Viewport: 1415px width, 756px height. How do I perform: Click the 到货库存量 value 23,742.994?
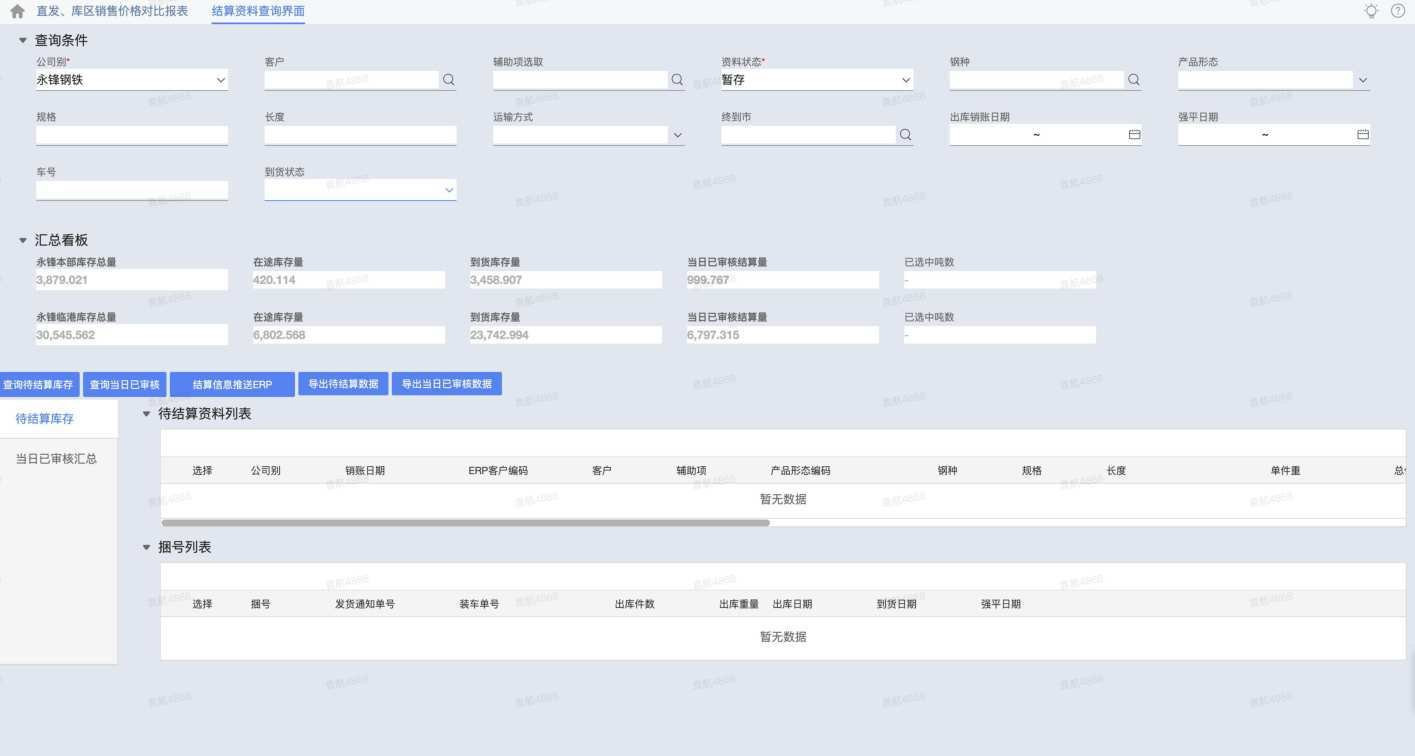point(566,335)
